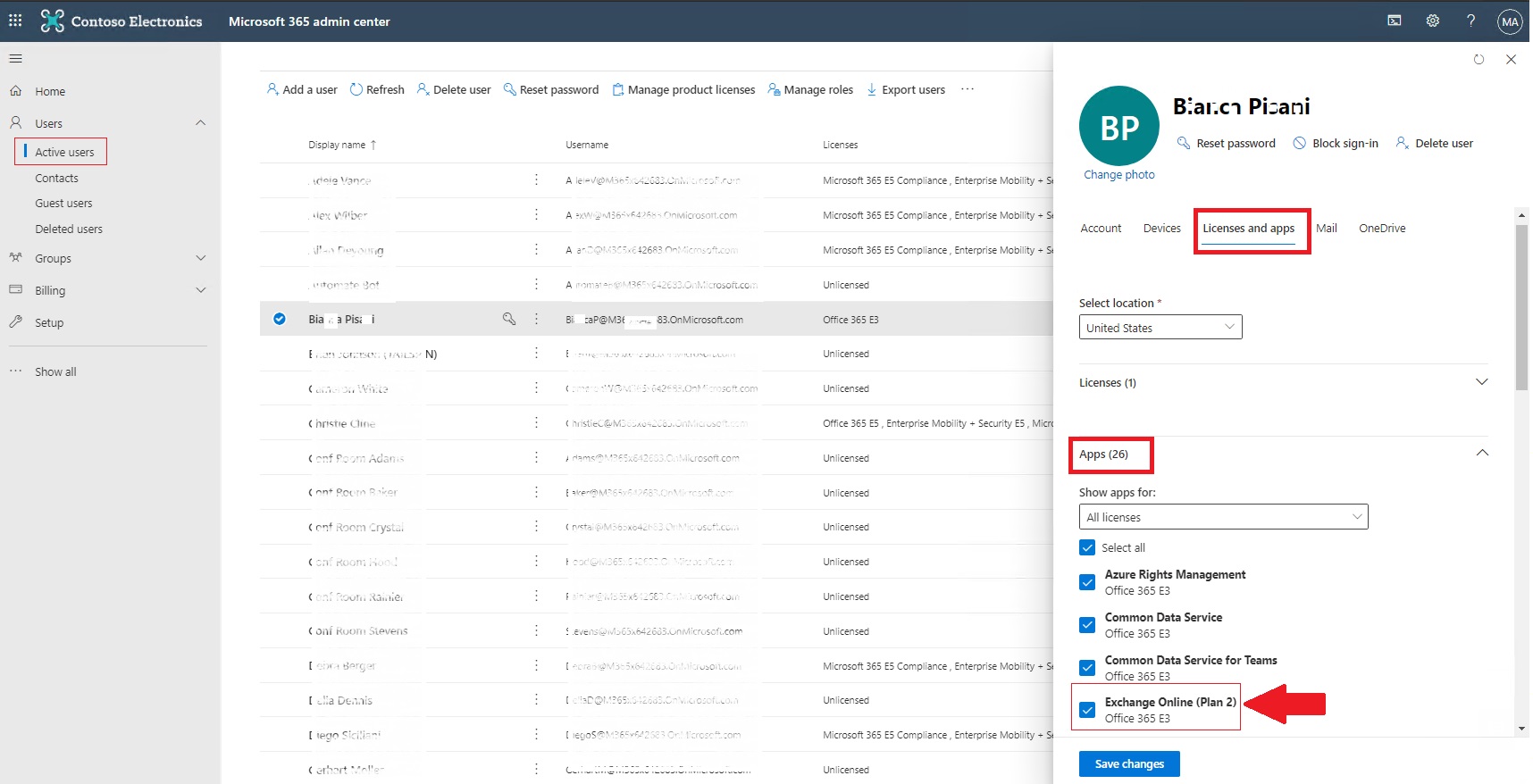The width and height of the screenshot is (1533, 784).
Task: Expand the Groups section chevron
Action: click(201, 258)
